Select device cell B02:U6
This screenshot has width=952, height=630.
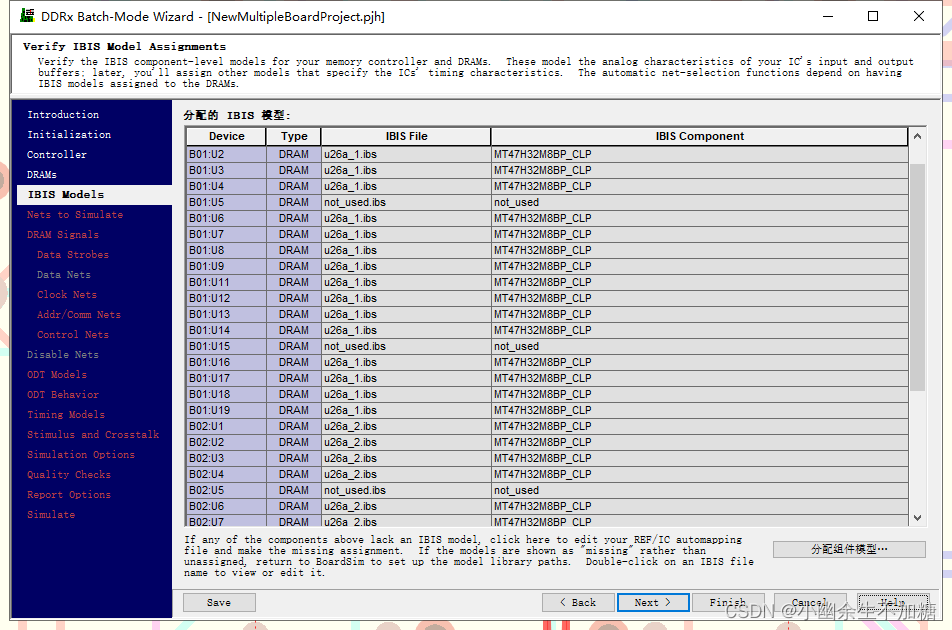226,506
